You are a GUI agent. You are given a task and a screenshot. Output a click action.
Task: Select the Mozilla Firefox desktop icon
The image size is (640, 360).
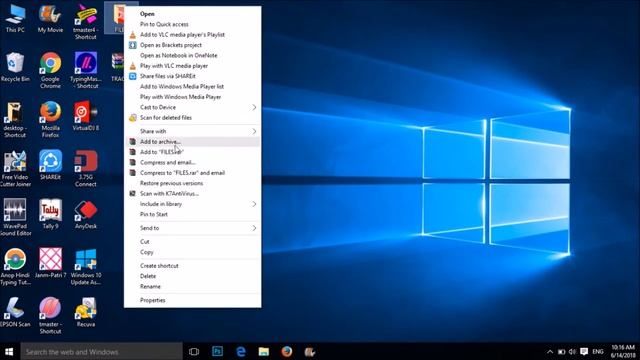(50, 120)
